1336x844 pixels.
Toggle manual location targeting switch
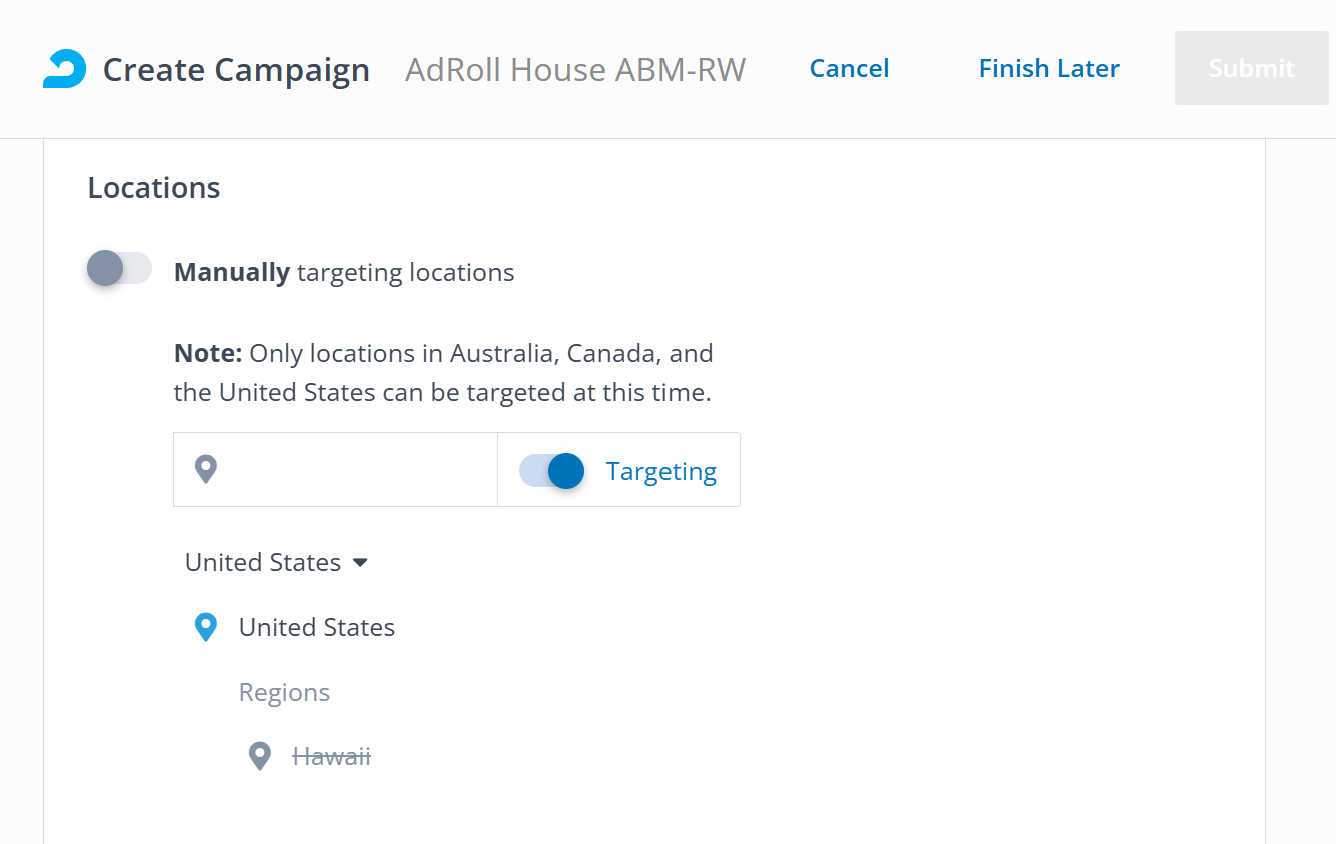coord(119,269)
